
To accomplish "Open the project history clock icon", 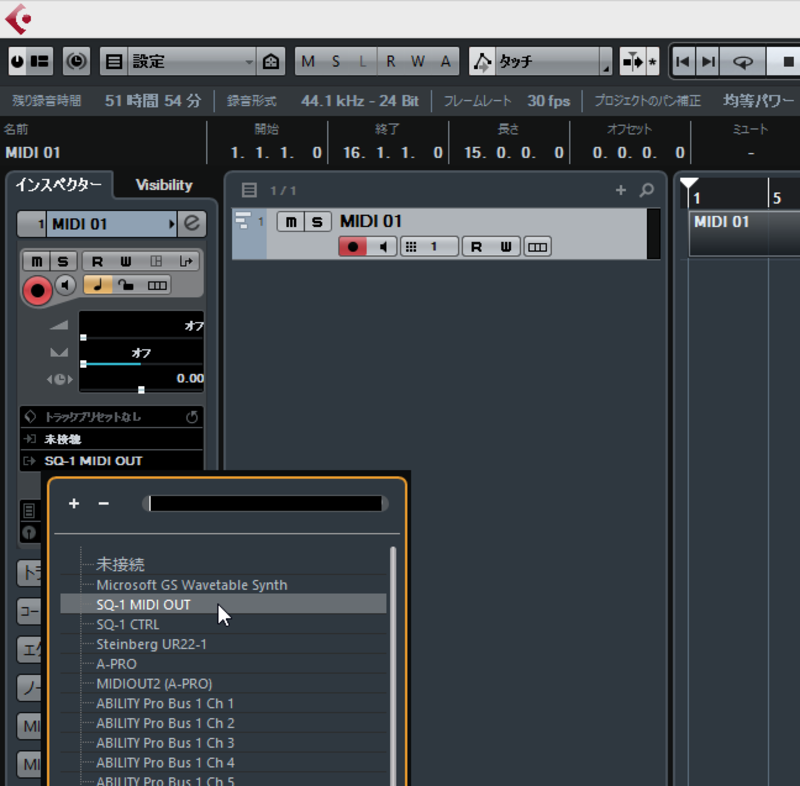I will click(x=77, y=62).
